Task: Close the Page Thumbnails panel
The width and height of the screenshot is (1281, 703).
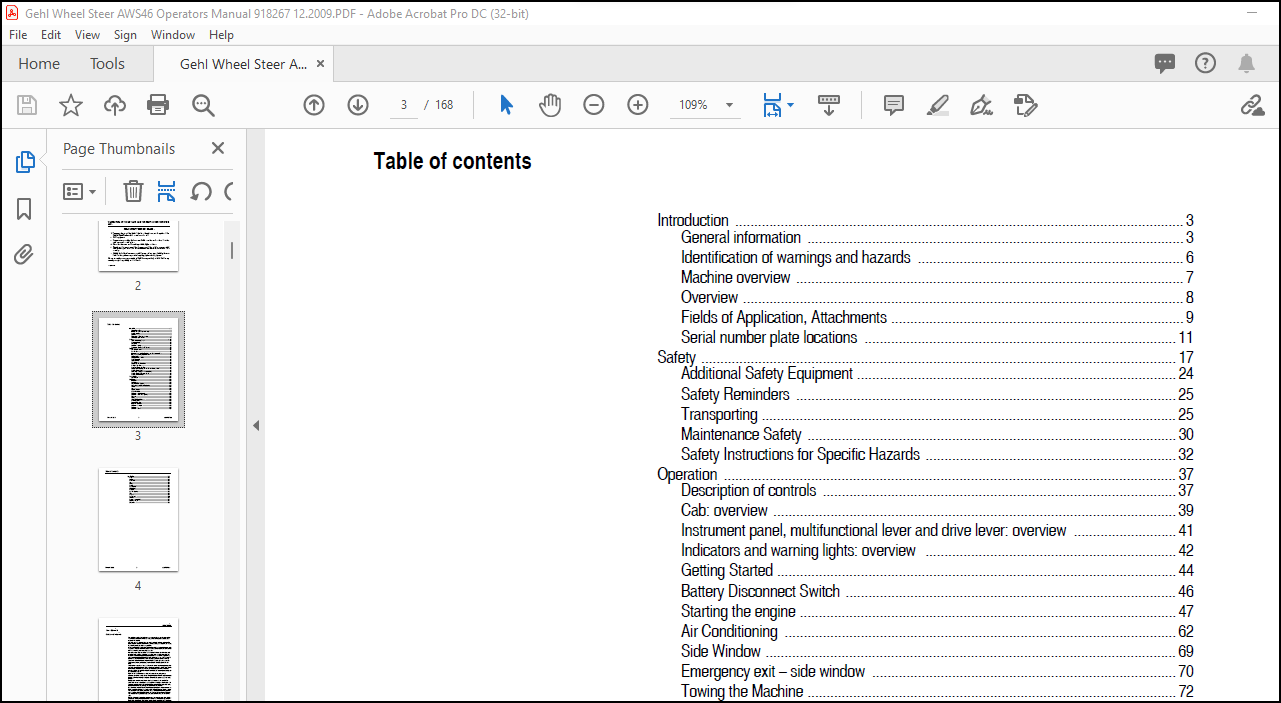Action: [218, 148]
